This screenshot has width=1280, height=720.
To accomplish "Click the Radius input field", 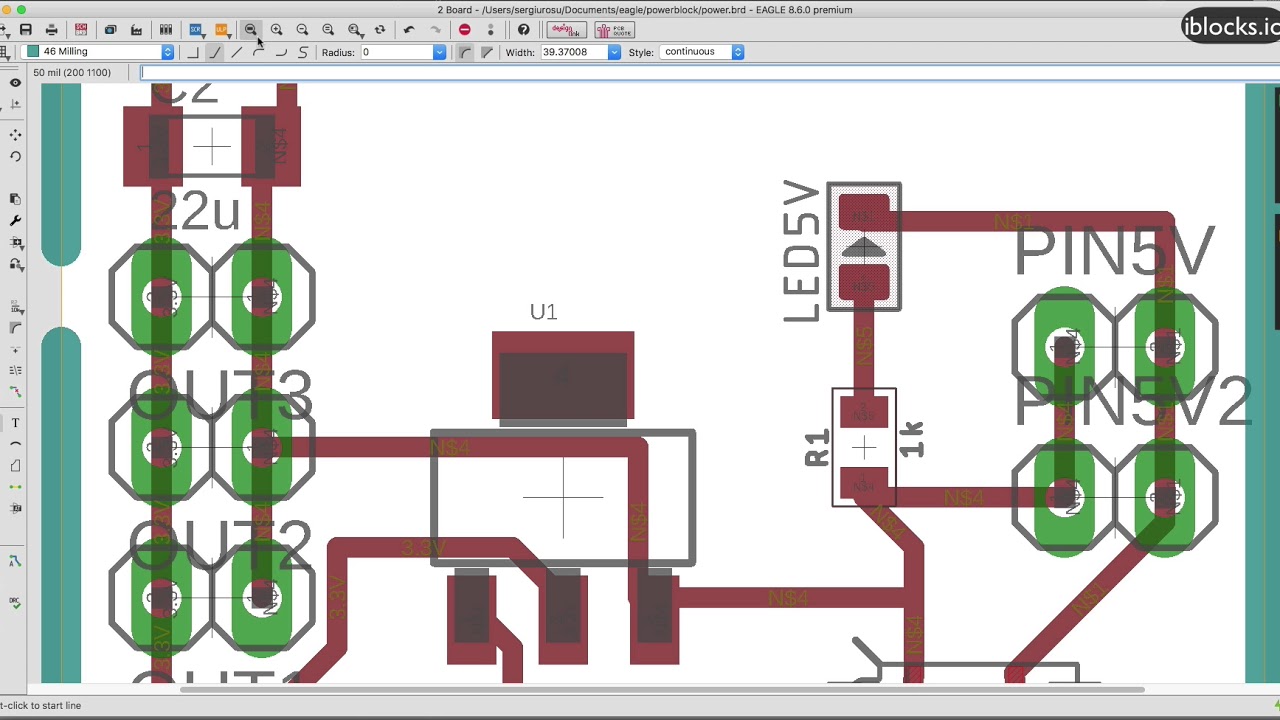I will click(395, 52).
